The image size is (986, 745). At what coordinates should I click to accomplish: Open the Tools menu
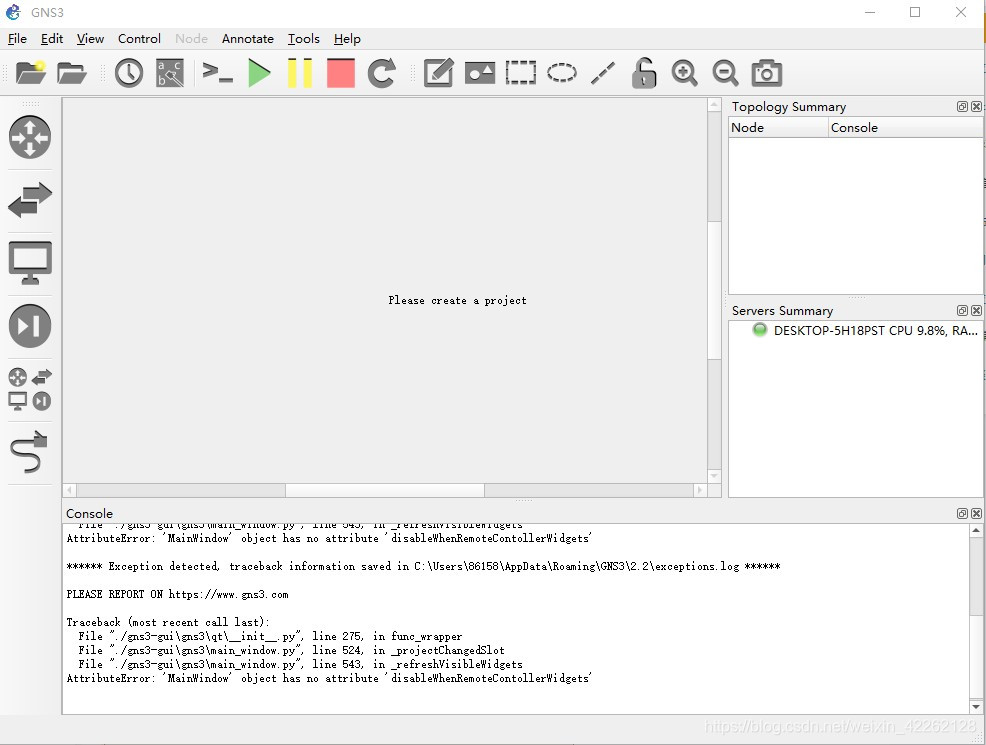[304, 39]
